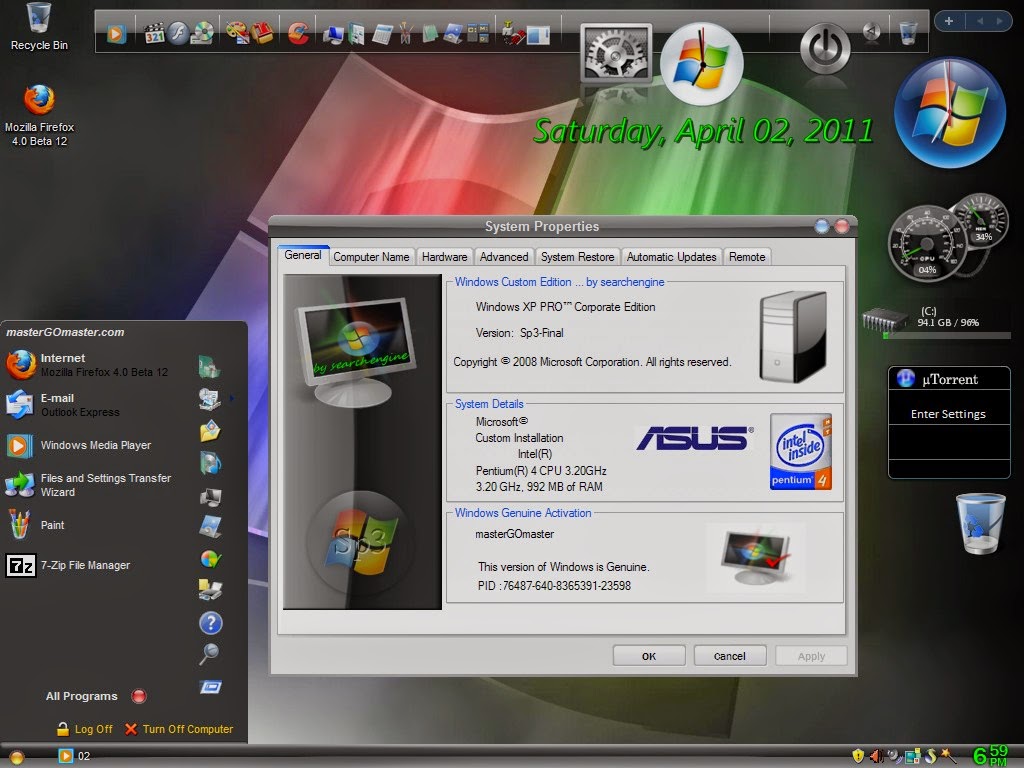Expand All Programs in Start menu
1024x768 pixels.
pos(95,696)
